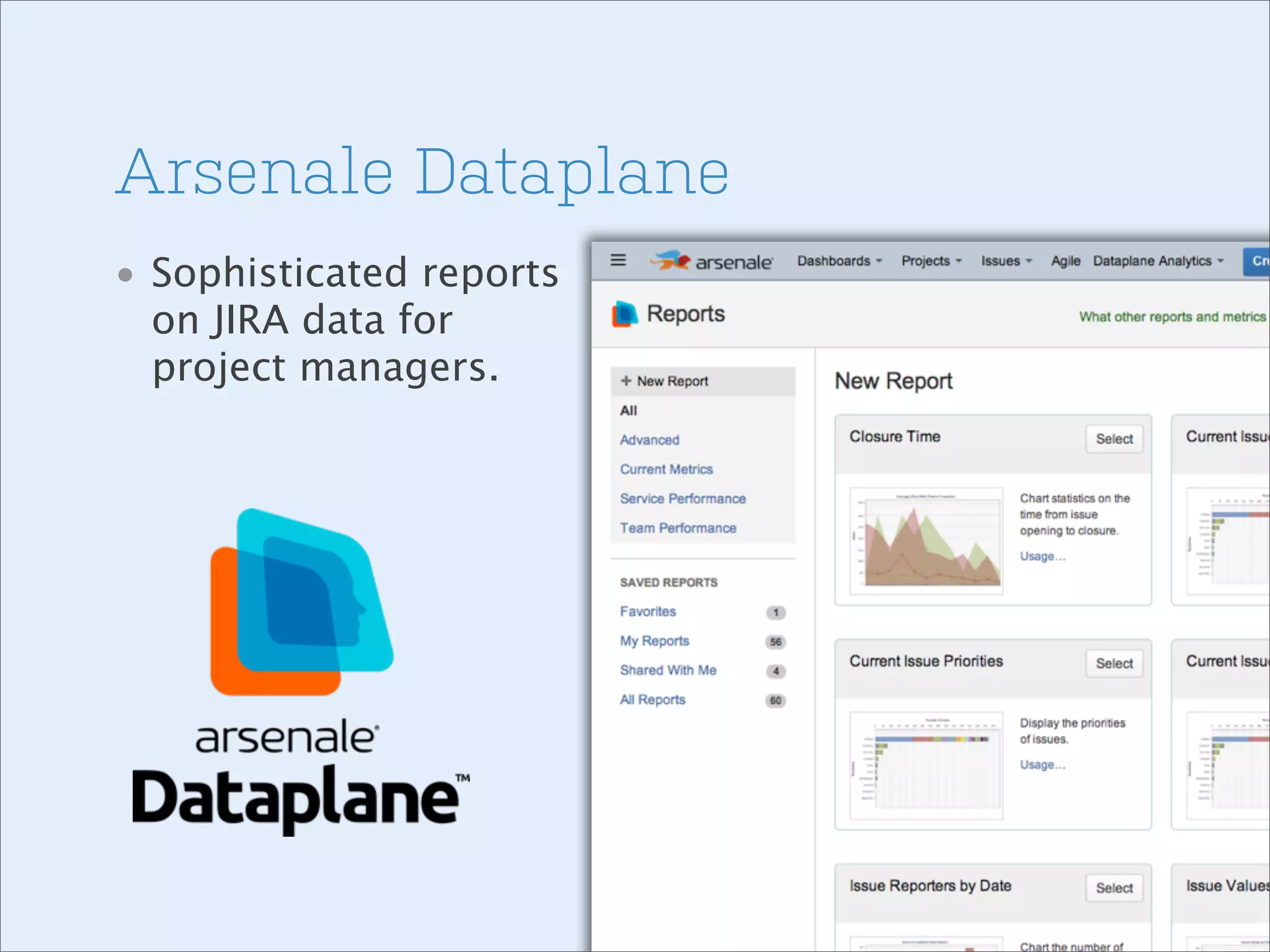1270x952 pixels.
Task: Click 'Display the priorities of issues' description
Action: click(1072, 731)
